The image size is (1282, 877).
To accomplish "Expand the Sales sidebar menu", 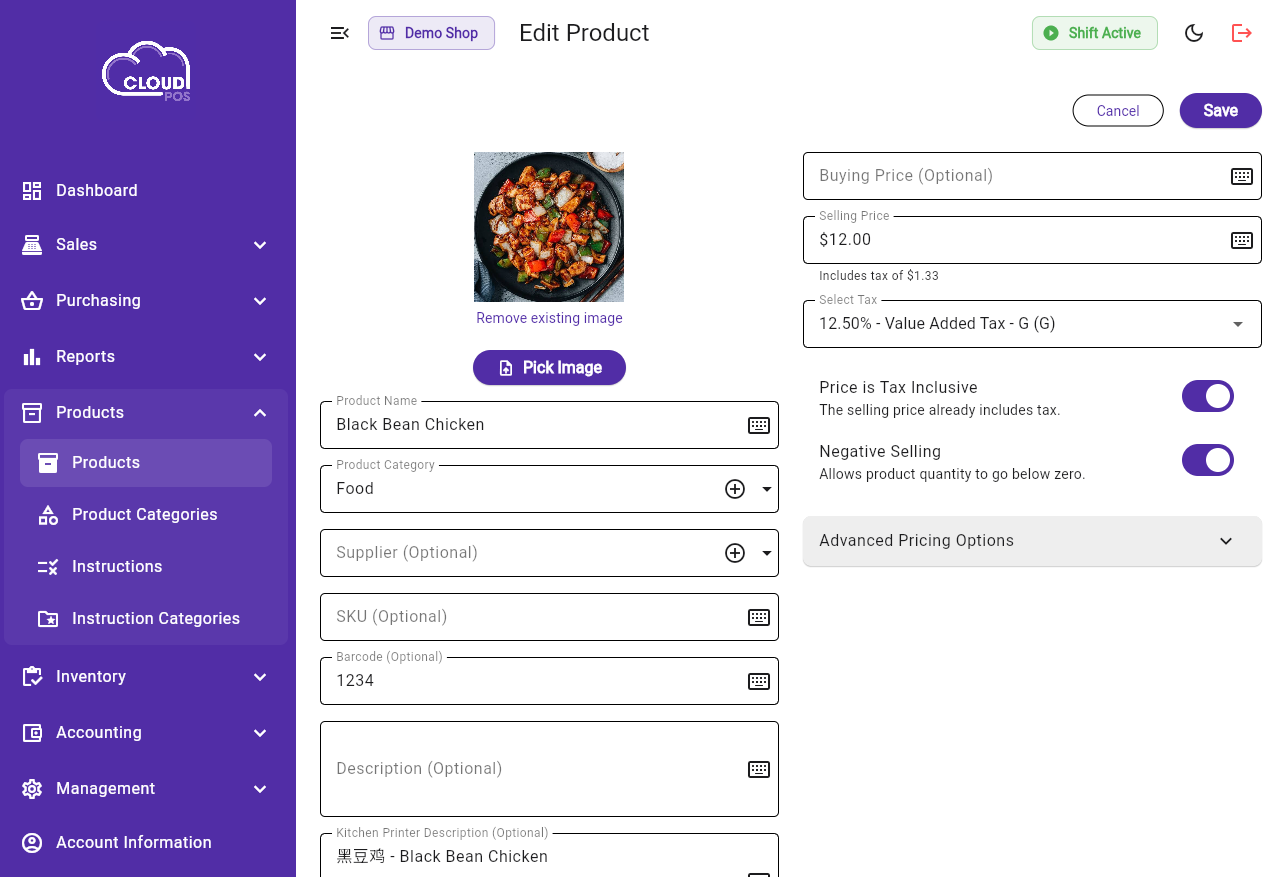I will coord(146,245).
